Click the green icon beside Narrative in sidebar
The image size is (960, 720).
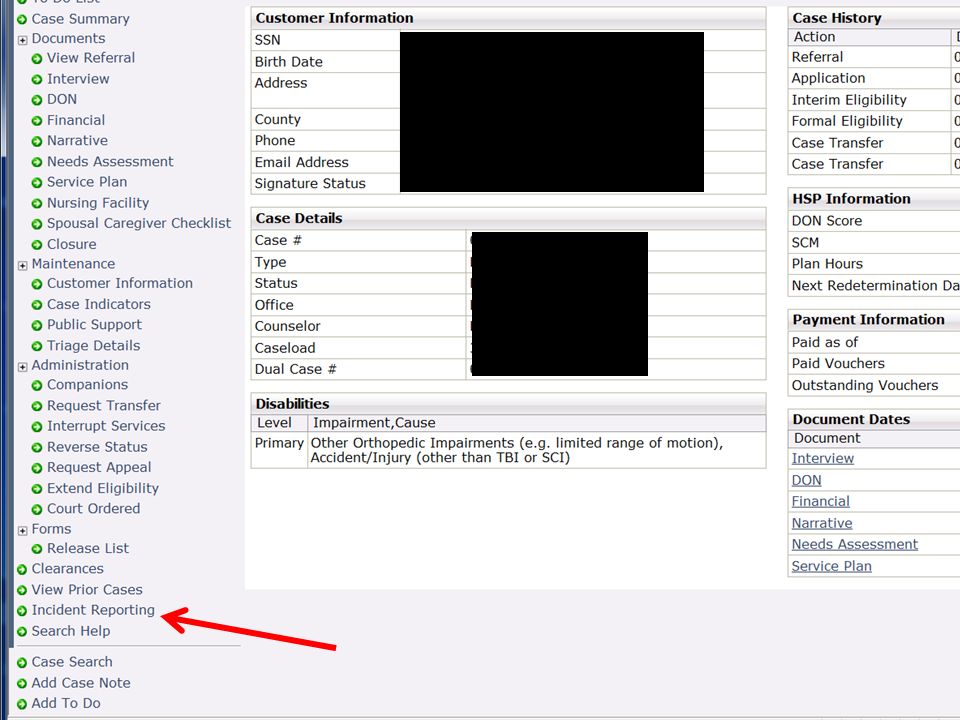click(x=37, y=141)
